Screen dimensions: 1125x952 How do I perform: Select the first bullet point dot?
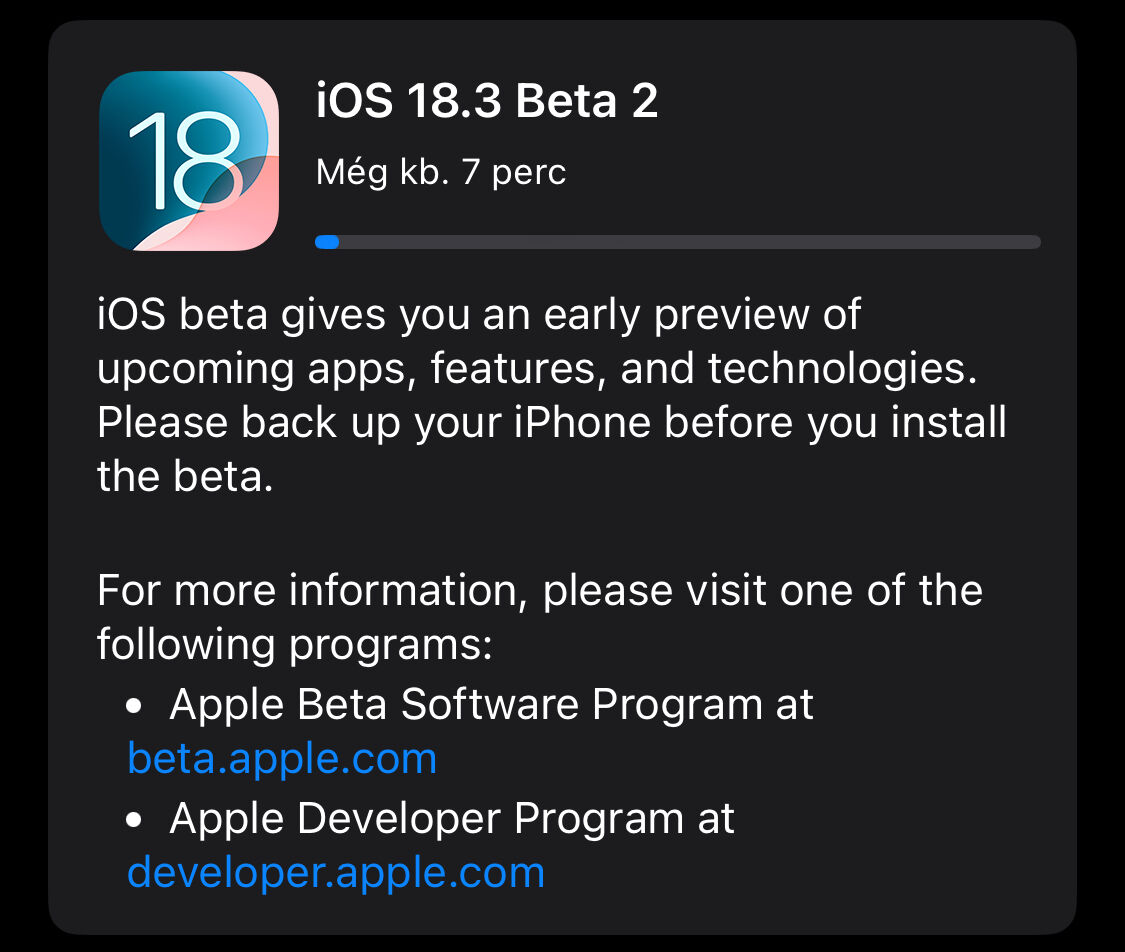tap(133, 705)
